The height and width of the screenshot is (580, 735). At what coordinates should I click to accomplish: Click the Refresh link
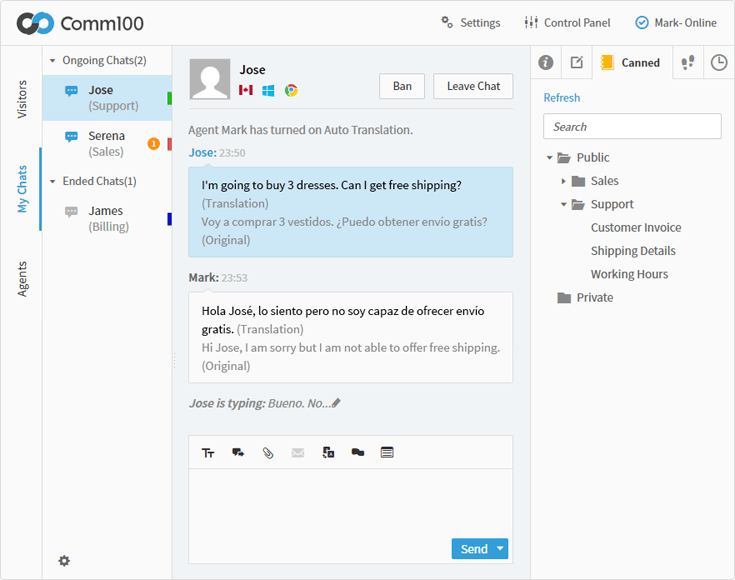pyautogui.click(x=562, y=98)
